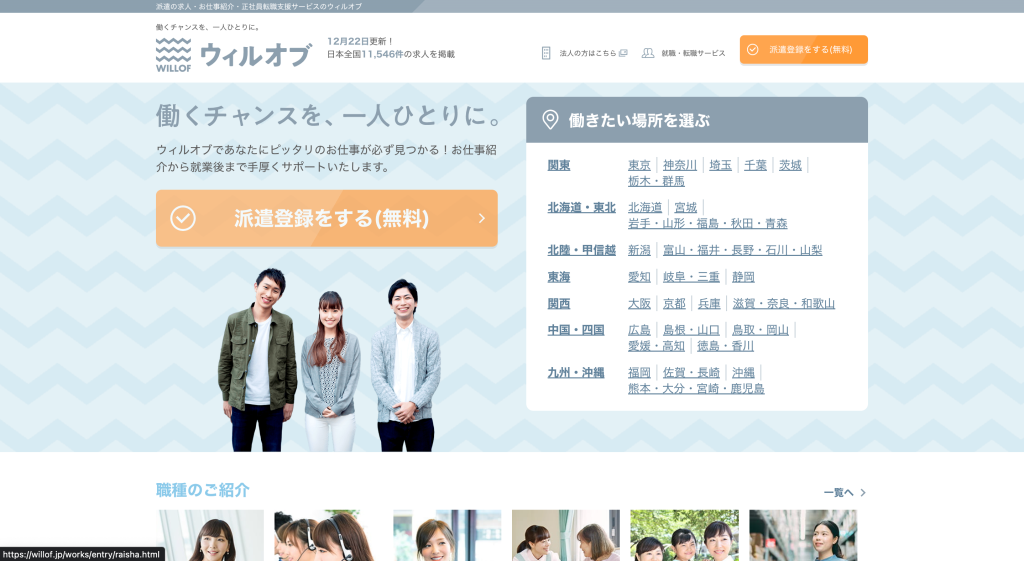This screenshot has height=561, width=1024.
Task: Select 北海道 prefecture link
Action: coord(645,207)
